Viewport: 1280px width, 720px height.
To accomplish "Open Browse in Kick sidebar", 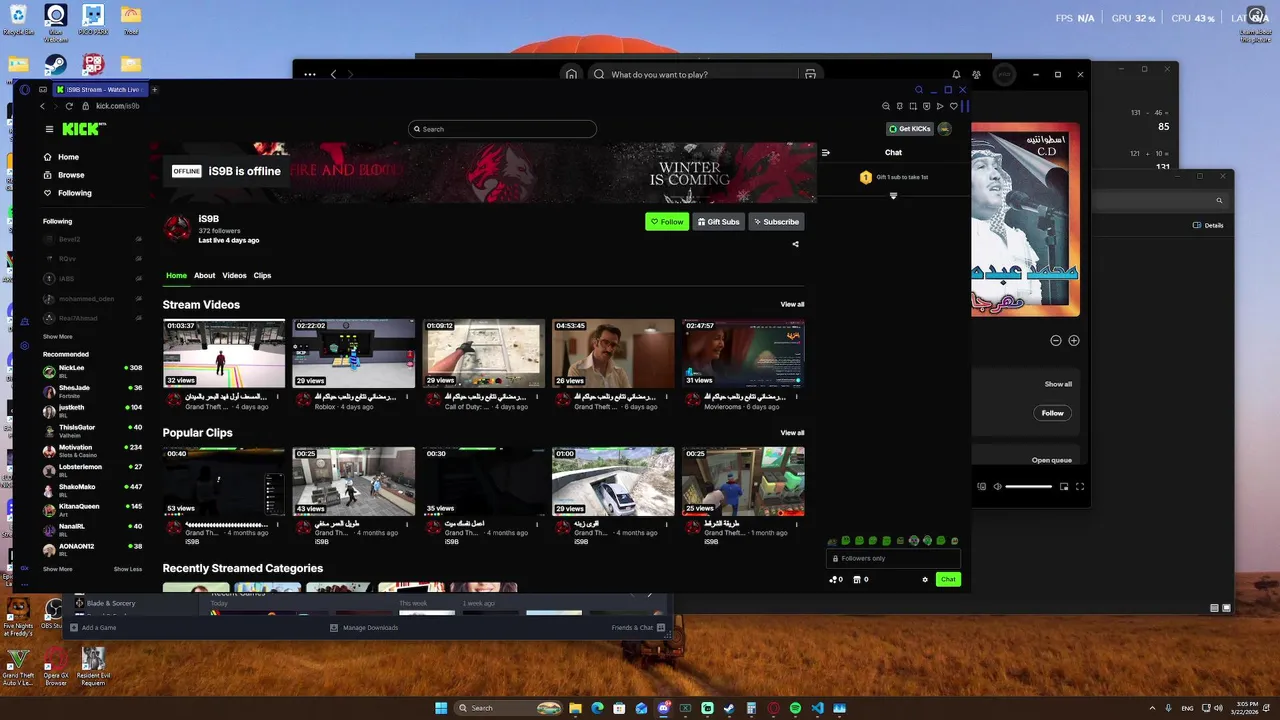I will tap(63, 175).
